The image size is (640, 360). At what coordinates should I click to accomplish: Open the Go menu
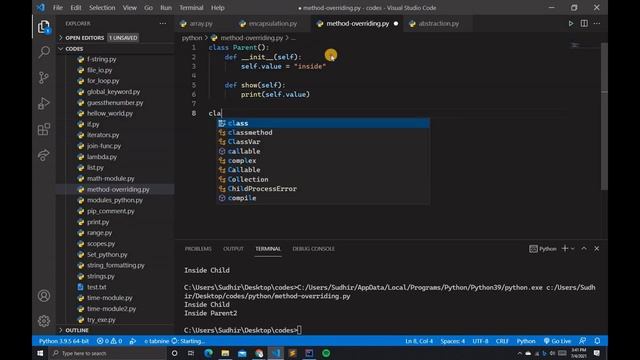(148, 8)
